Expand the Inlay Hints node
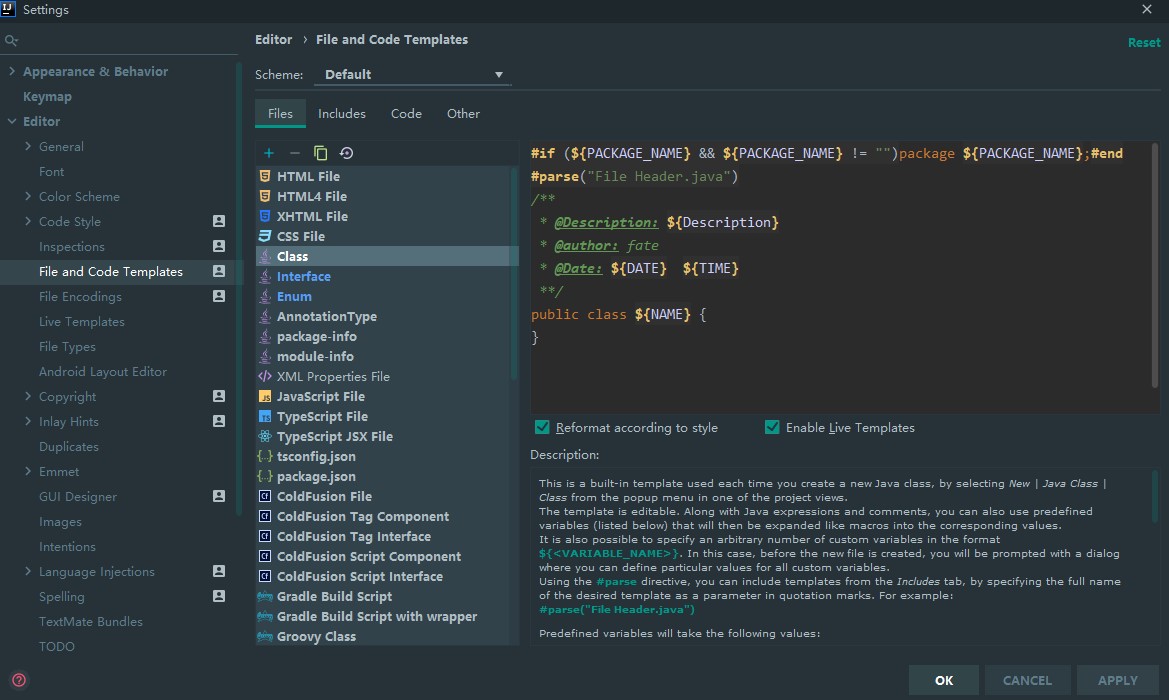This screenshot has width=1169, height=700. coord(28,421)
